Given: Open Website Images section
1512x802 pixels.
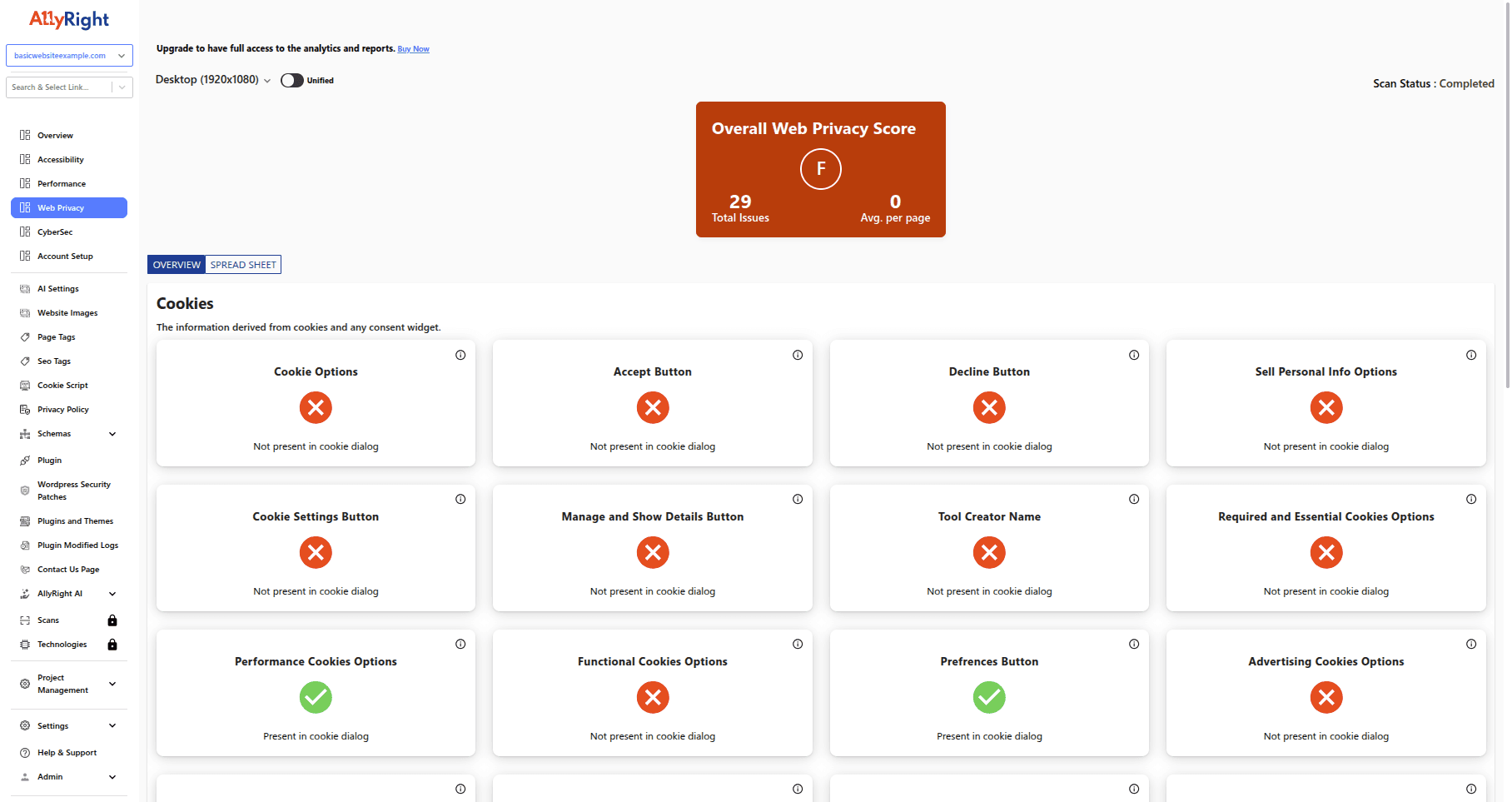Looking at the screenshot, I should pos(66,312).
